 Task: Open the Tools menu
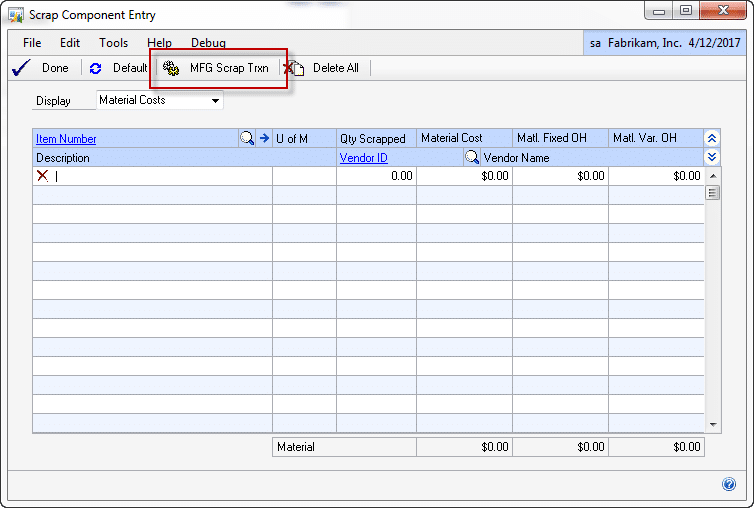click(113, 43)
